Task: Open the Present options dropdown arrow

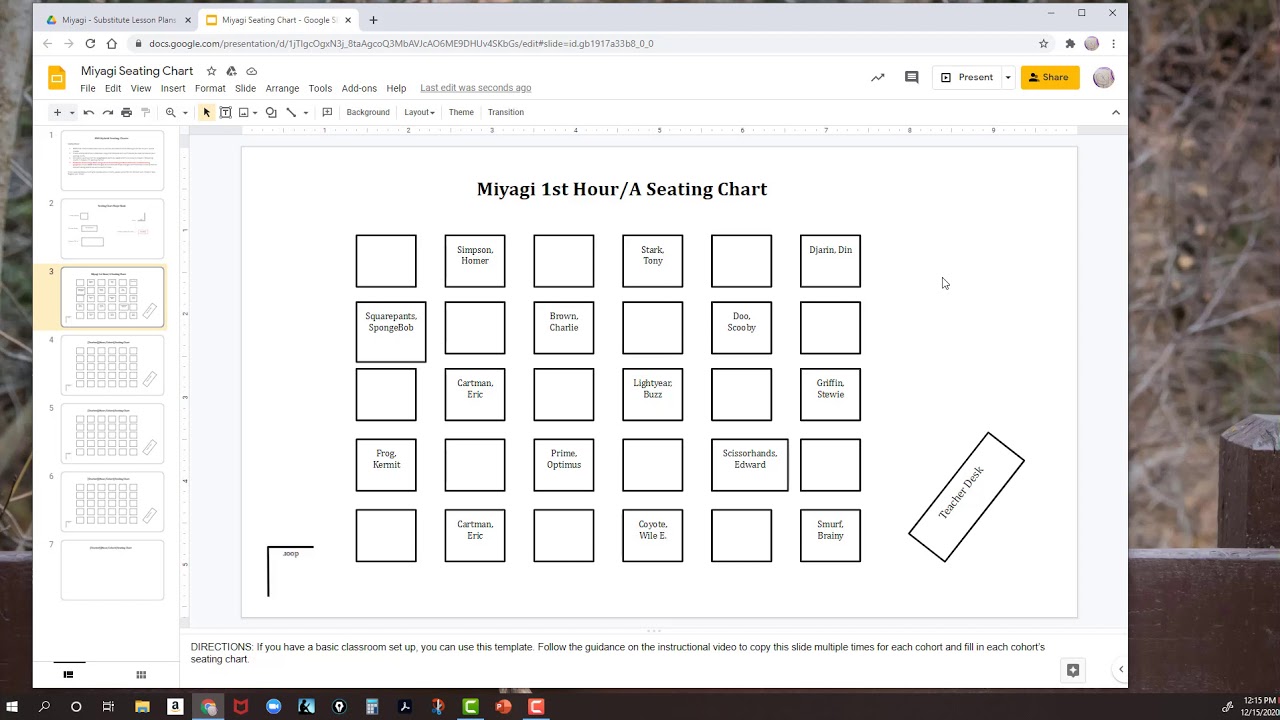Action: [1008, 77]
